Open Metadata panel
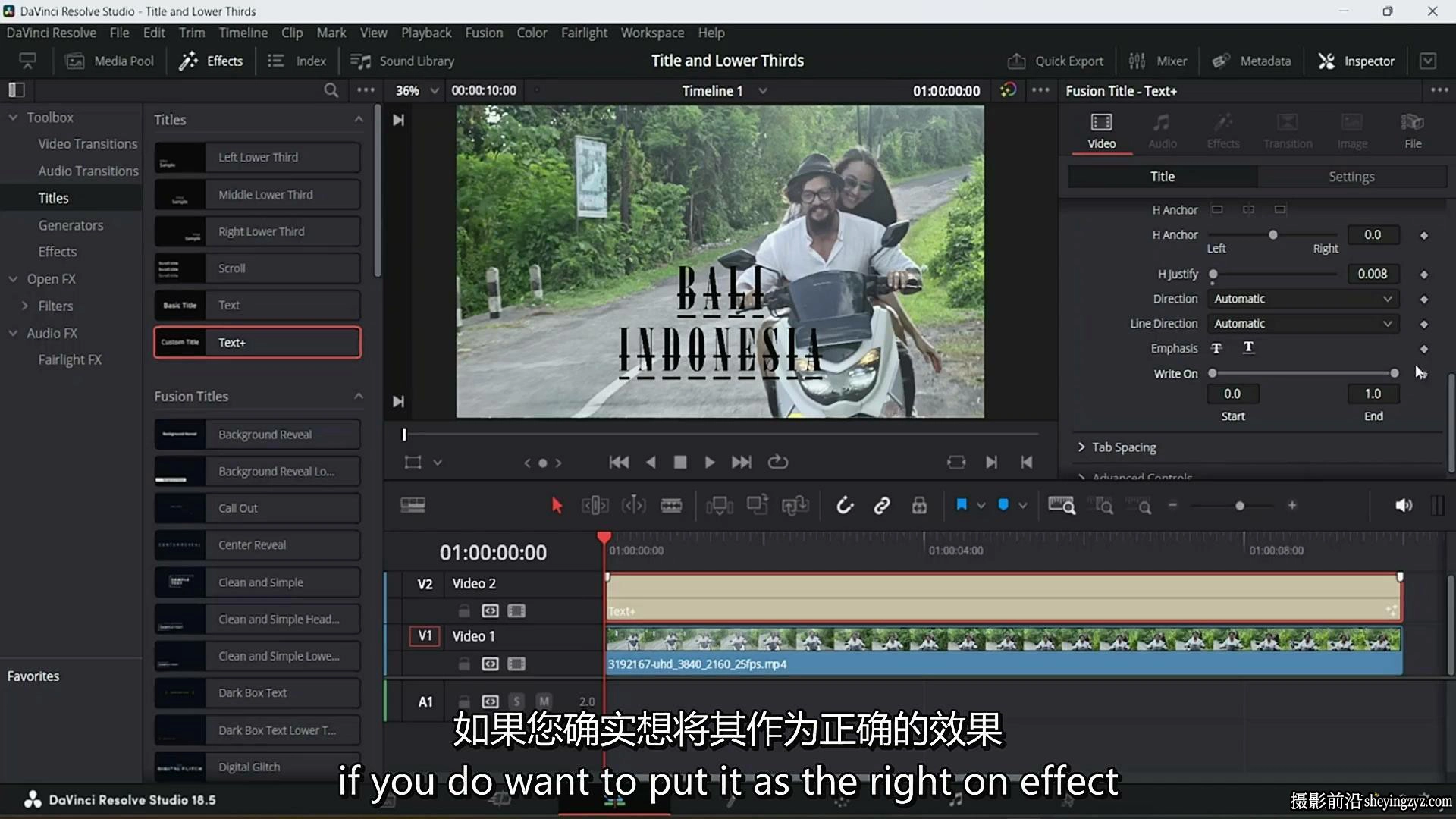This screenshot has height=819, width=1456. coord(1251,61)
